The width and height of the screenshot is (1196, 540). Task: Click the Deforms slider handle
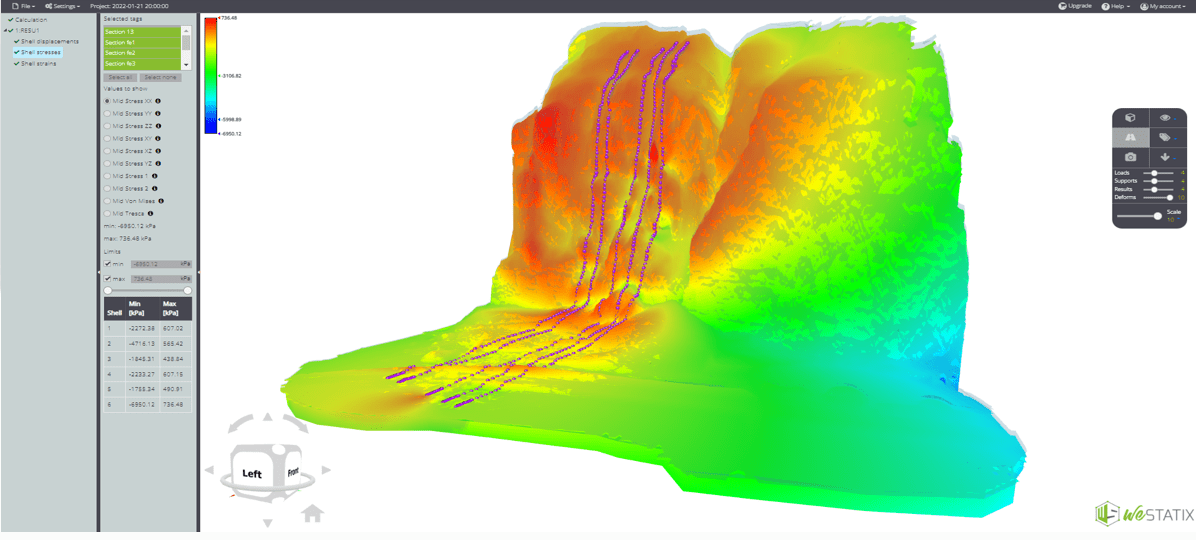[1169, 197]
